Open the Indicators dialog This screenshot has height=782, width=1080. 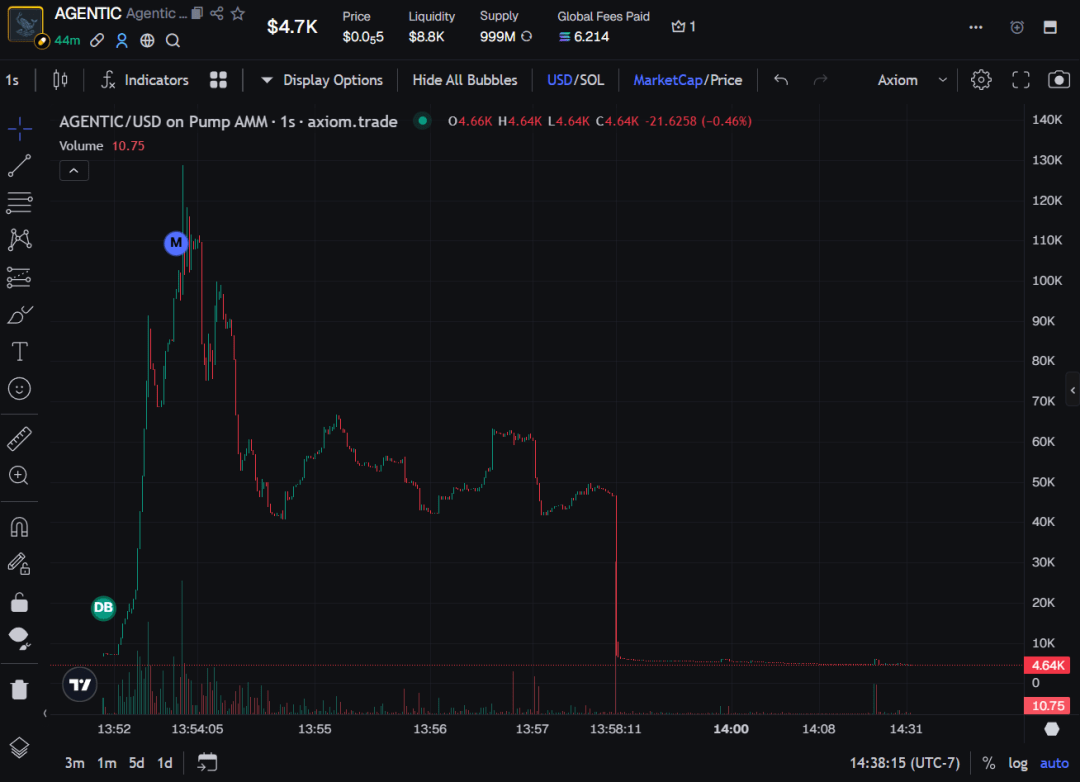click(145, 81)
